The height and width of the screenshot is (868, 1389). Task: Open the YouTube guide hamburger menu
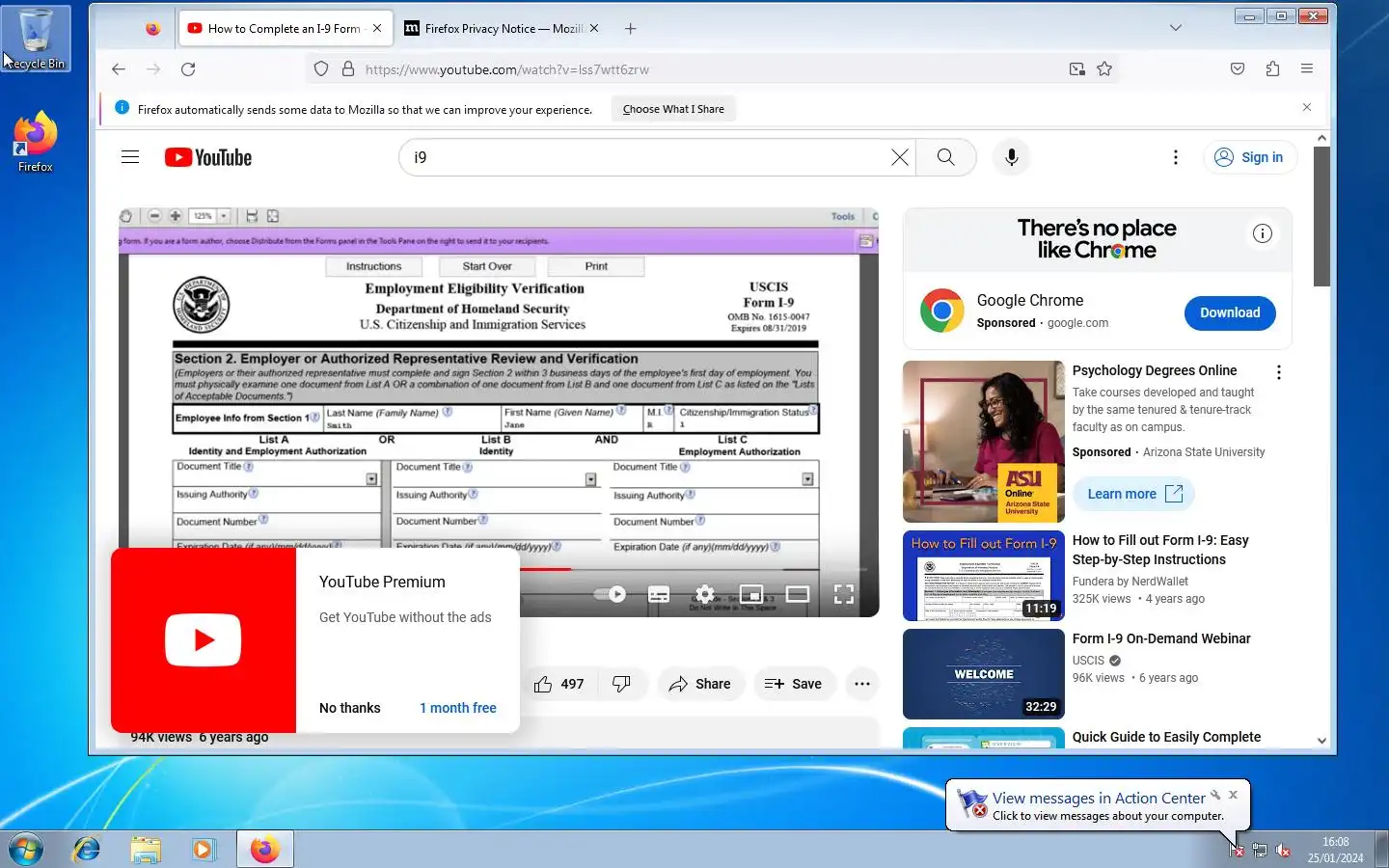130,157
